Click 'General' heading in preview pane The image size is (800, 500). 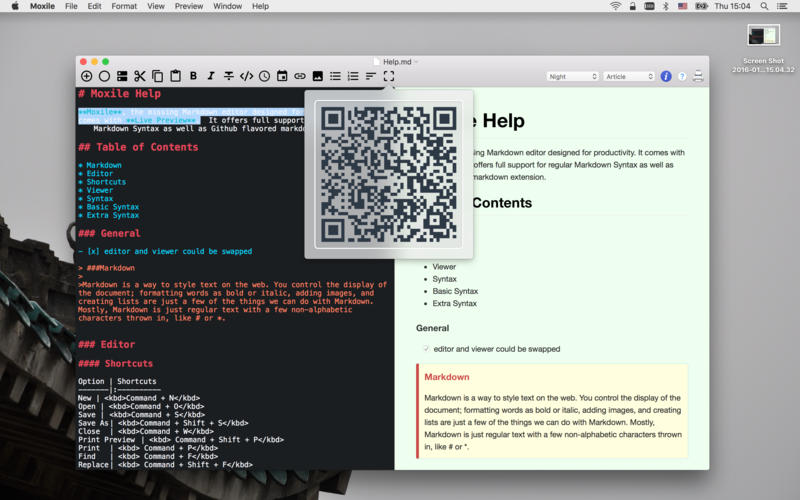coord(433,328)
